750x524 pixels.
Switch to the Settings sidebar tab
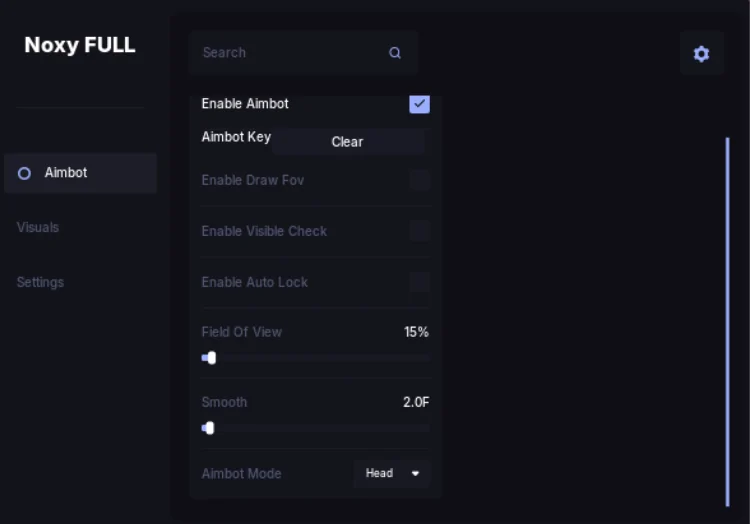[x=40, y=282]
